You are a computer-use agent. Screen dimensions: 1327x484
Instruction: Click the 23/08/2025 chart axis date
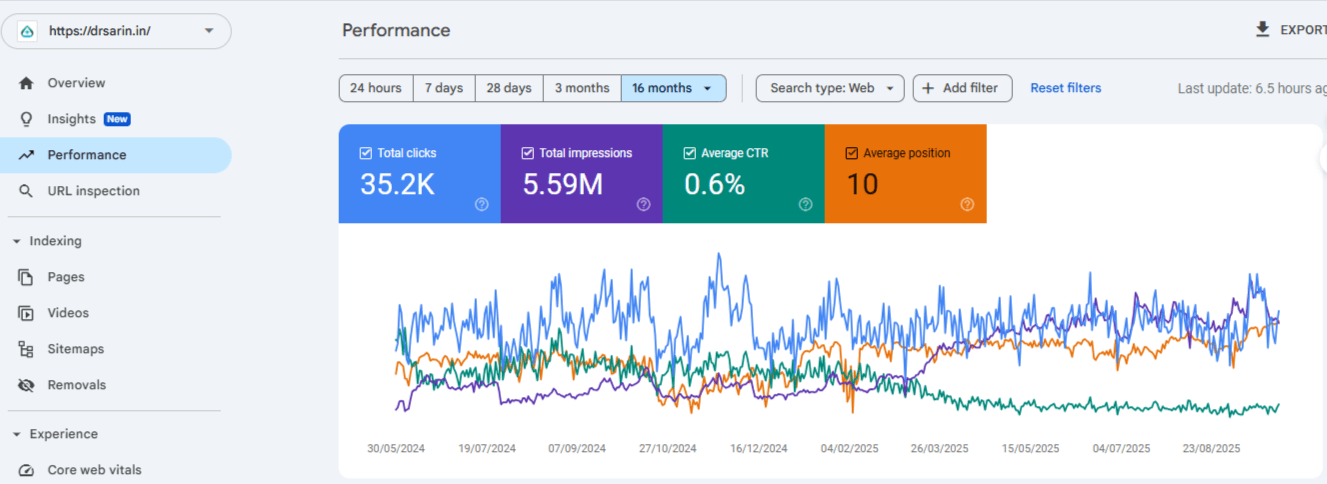(1211, 448)
